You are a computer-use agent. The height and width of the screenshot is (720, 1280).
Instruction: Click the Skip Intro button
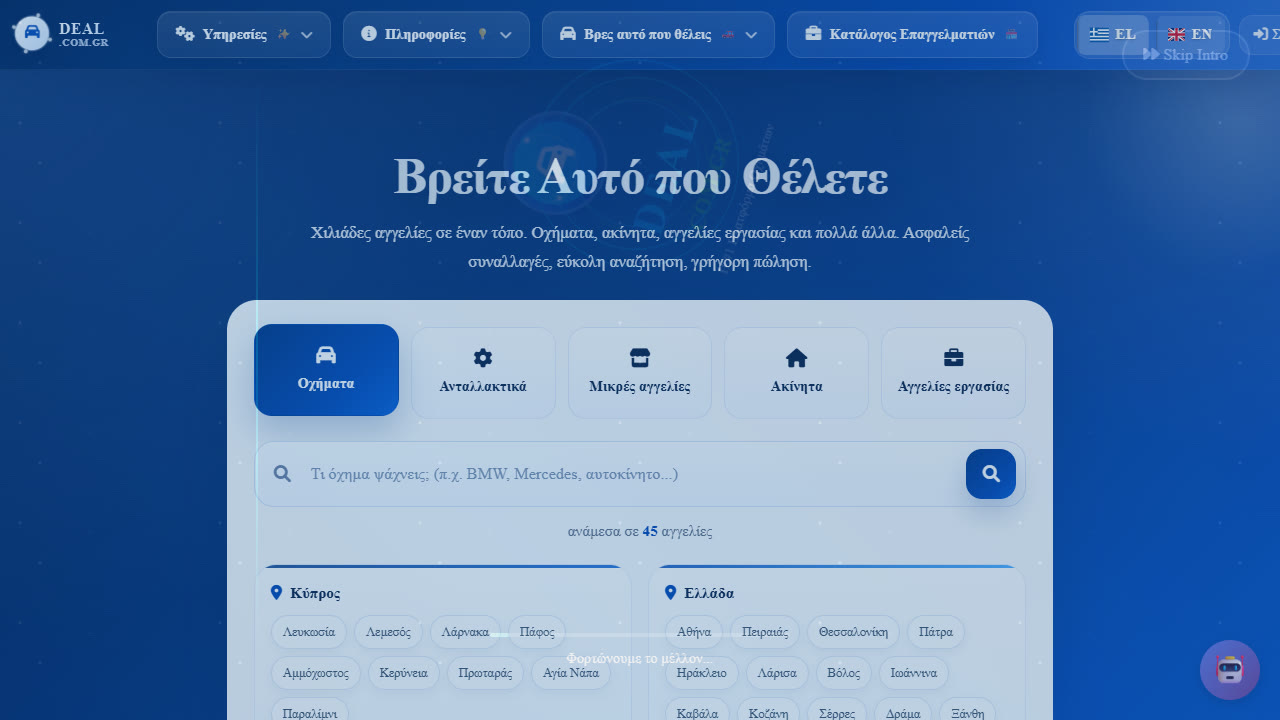point(1186,55)
